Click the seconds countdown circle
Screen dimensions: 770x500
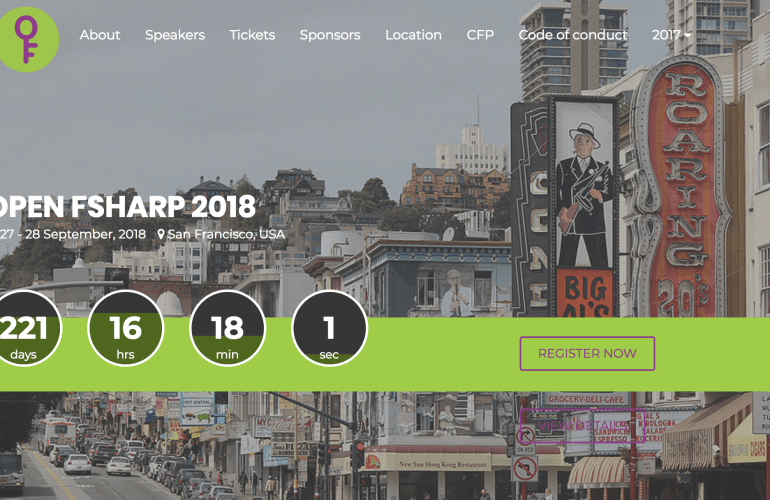click(x=329, y=328)
